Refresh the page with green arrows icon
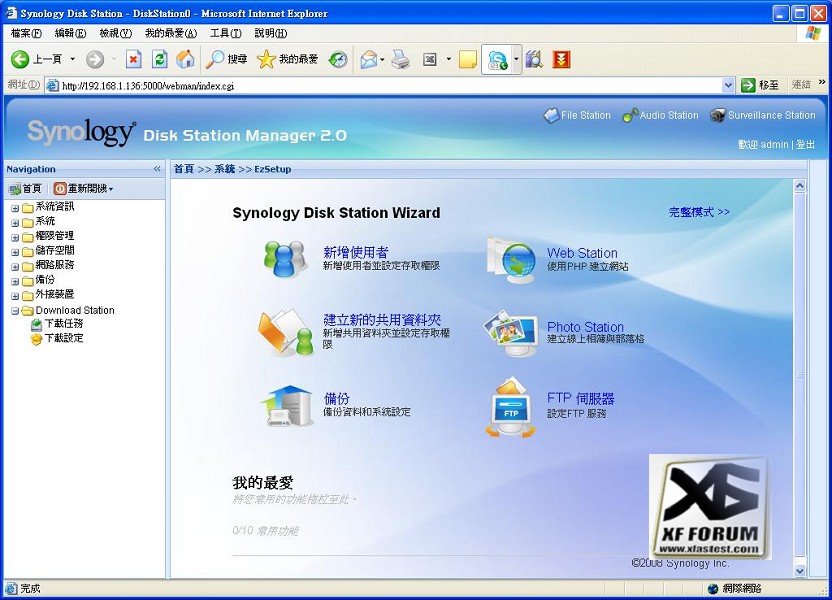832x600 pixels. click(x=159, y=59)
